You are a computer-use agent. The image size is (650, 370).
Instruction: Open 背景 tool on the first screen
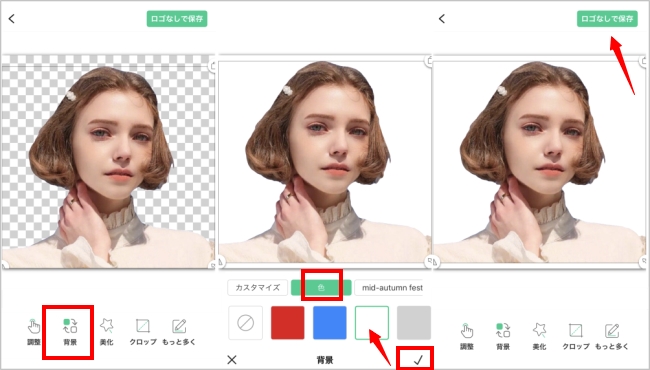point(70,332)
